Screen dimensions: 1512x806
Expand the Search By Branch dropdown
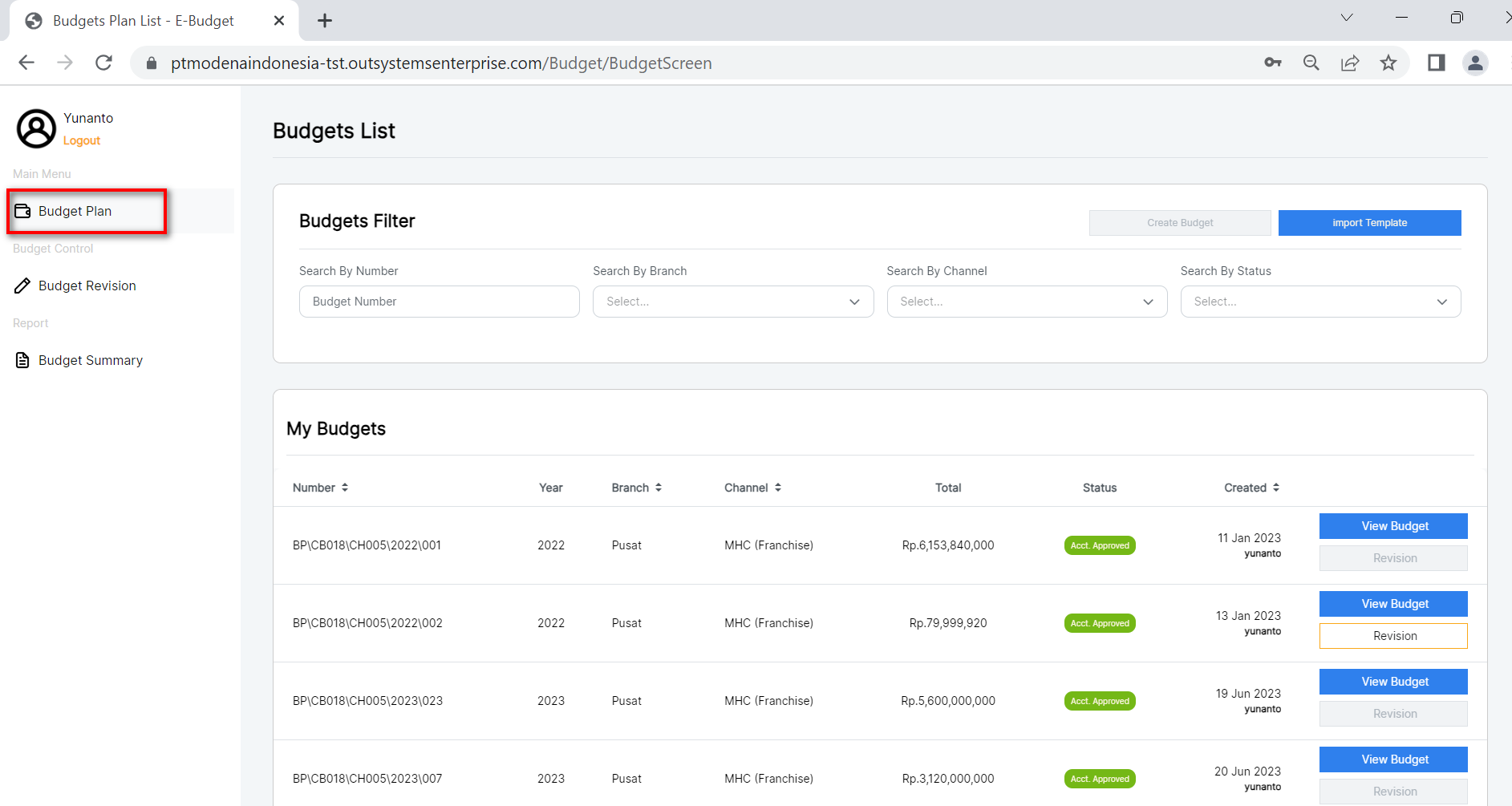click(x=732, y=302)
